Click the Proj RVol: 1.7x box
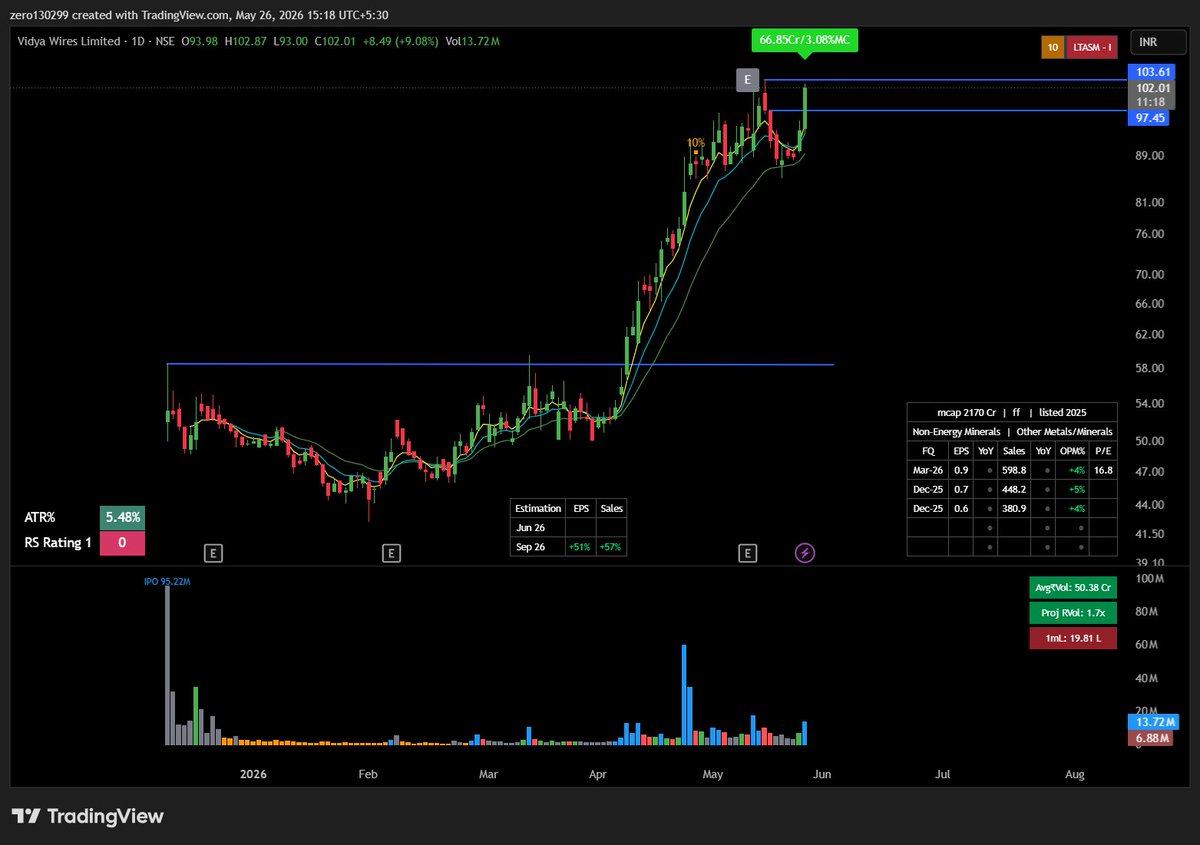1200x845 pixels. pyautogui.click(x=1072, y=613)
